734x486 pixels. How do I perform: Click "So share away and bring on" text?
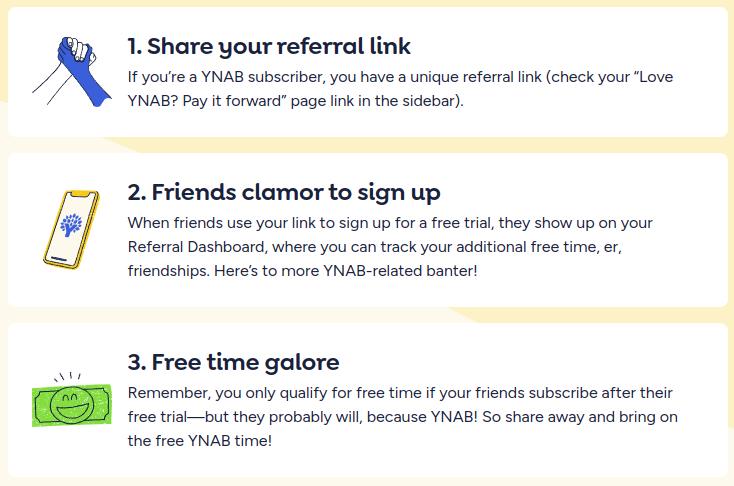pyautogui.click(x=585, y=416)
